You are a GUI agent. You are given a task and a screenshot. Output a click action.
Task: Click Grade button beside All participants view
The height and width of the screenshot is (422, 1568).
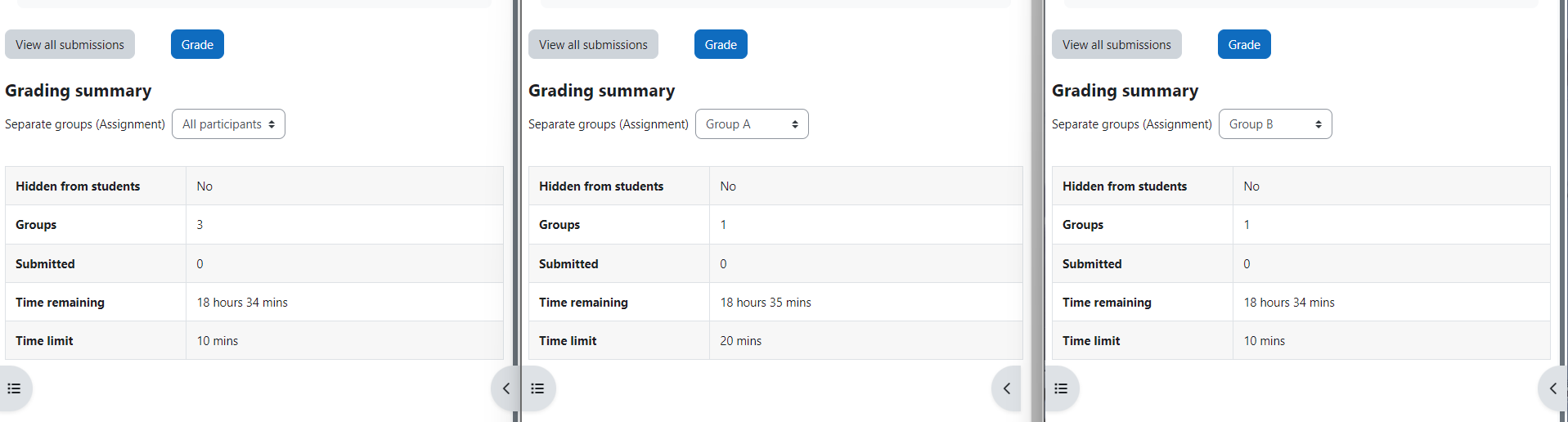tap(197, 44)
